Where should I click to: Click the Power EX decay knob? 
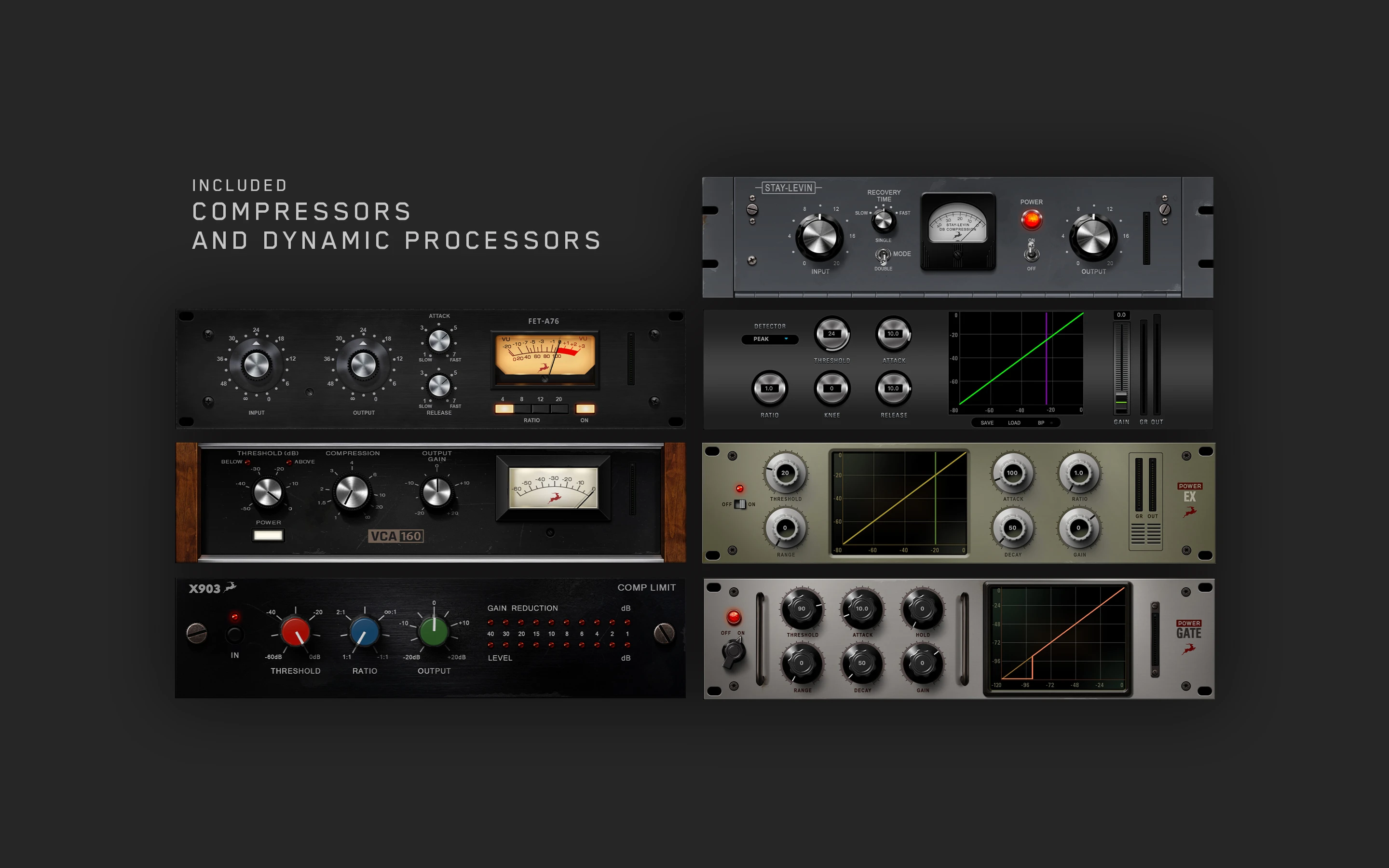point(1012,528)
